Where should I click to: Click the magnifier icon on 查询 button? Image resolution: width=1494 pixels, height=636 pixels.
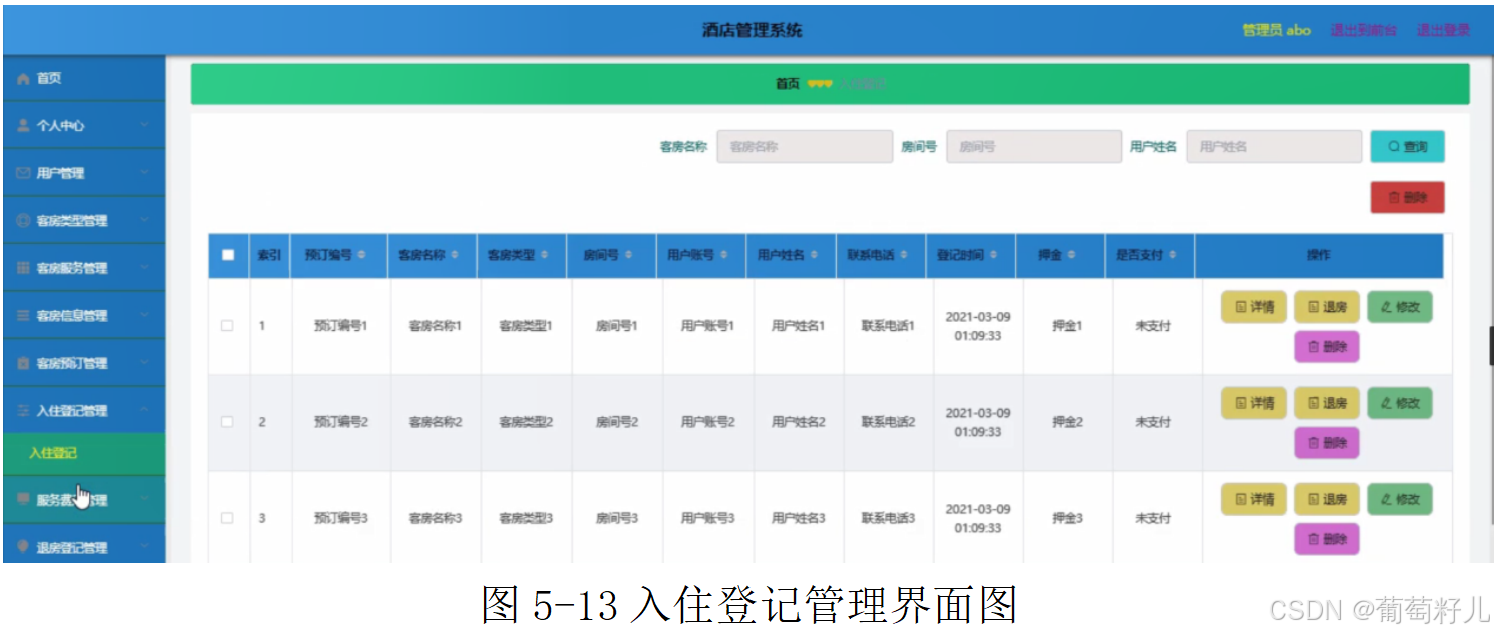(1392, 146)
